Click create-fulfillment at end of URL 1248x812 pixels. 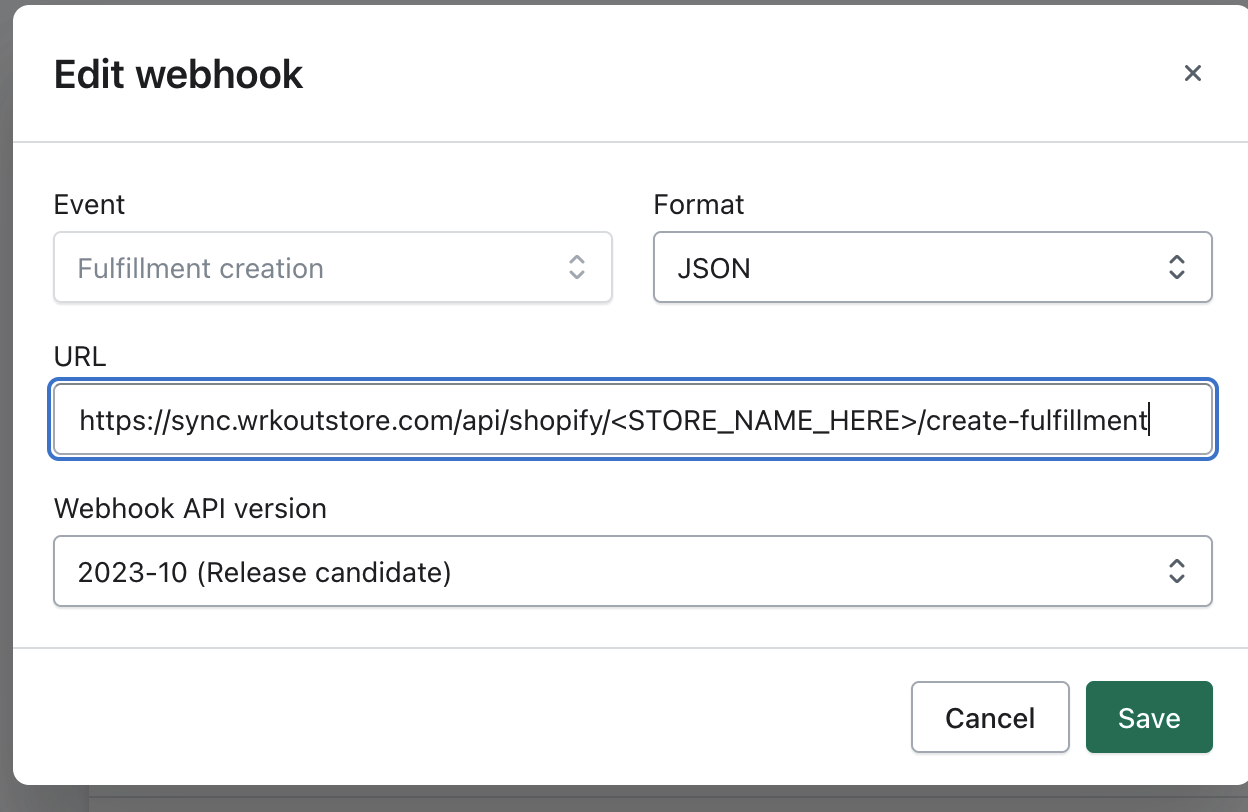(x=1037, y=420)
